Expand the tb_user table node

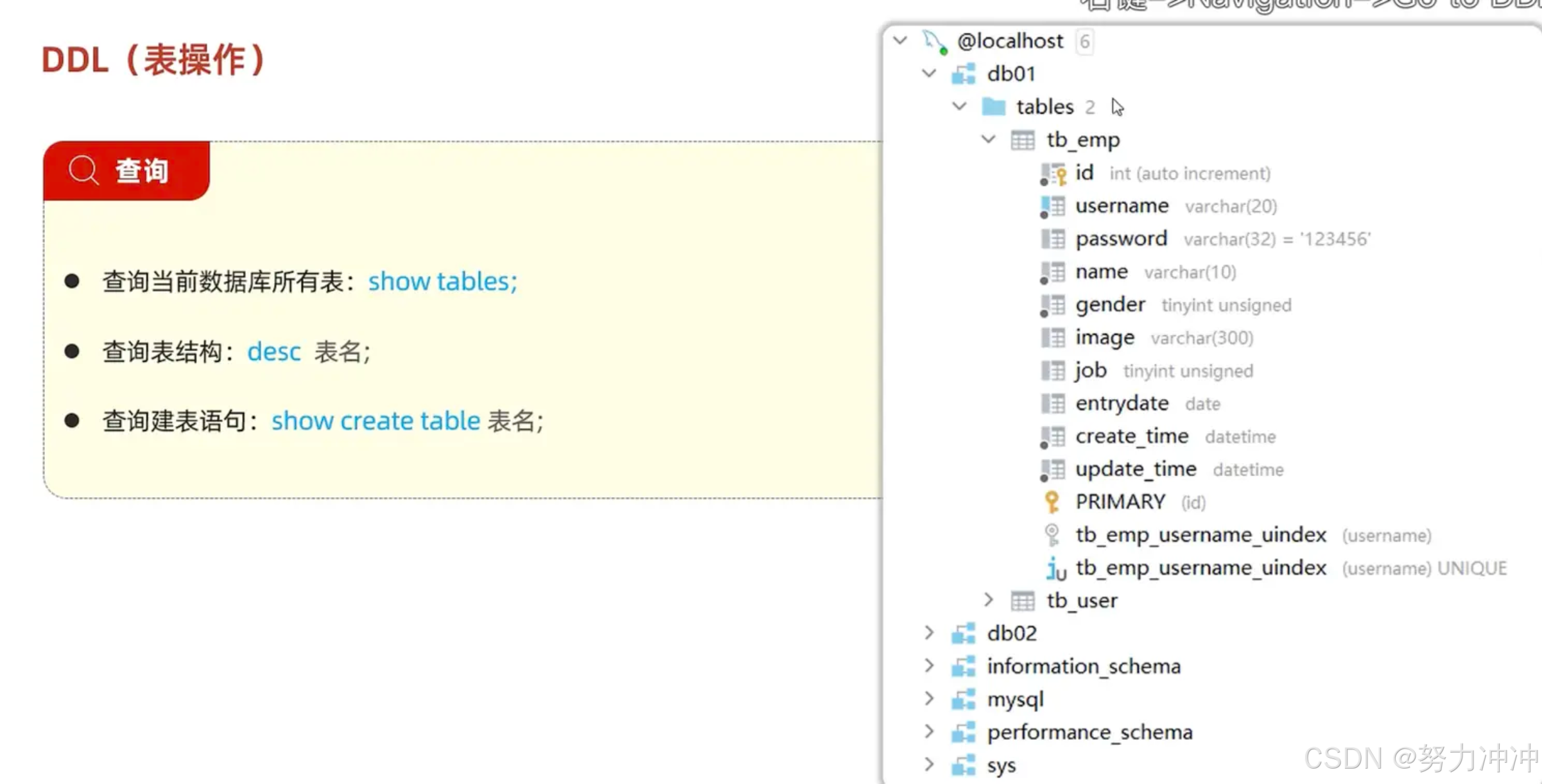989,600
